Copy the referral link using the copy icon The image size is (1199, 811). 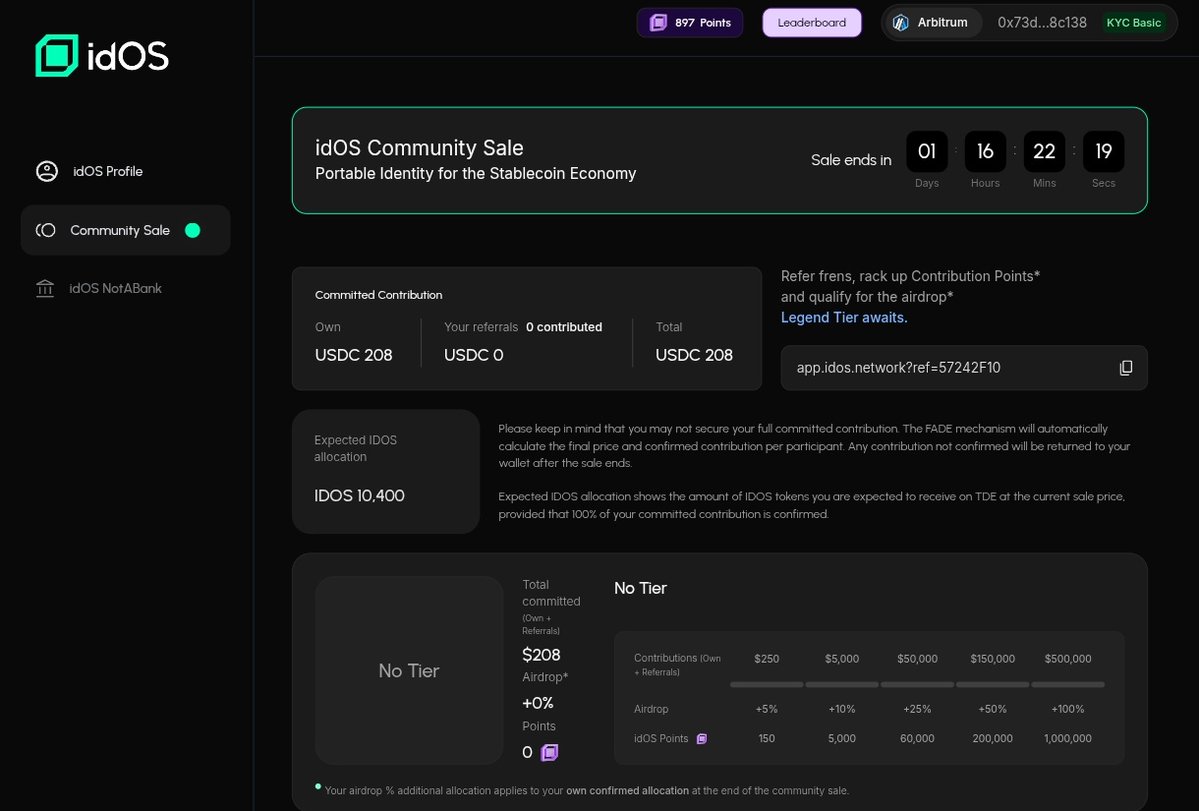point(1126,368)
